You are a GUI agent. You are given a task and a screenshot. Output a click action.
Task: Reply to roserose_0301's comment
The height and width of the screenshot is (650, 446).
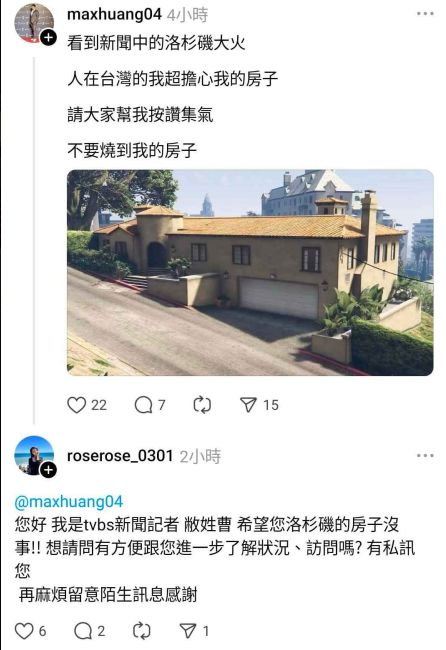coord(83,631)
